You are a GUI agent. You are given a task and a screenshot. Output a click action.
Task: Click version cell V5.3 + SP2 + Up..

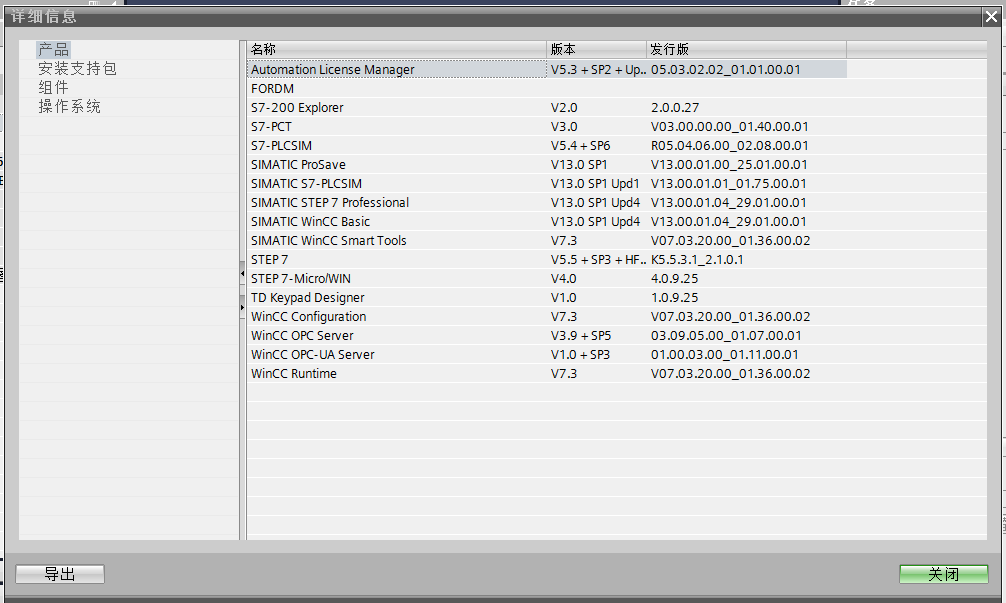coord(597,69)
